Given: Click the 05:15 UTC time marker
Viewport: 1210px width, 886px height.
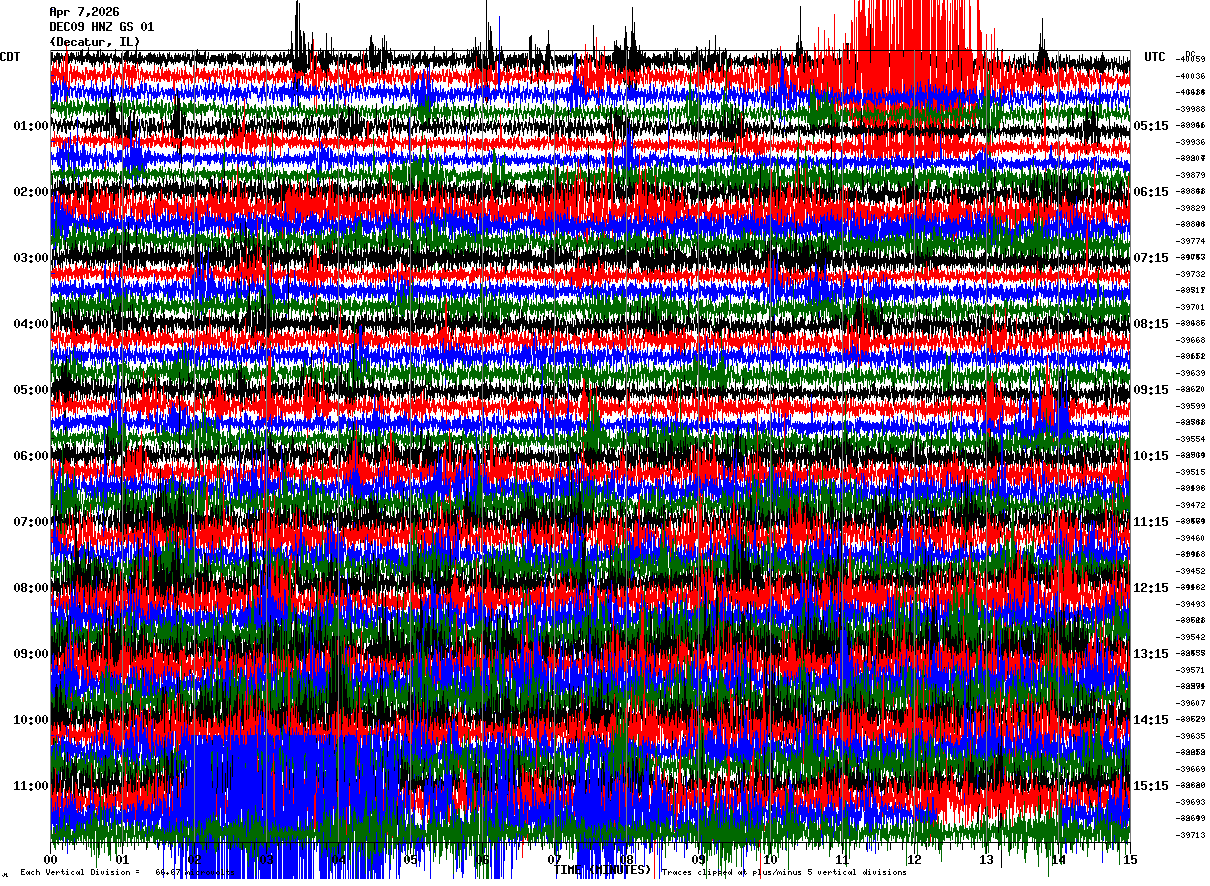Looking at the screenshot, I should 1151,126.
